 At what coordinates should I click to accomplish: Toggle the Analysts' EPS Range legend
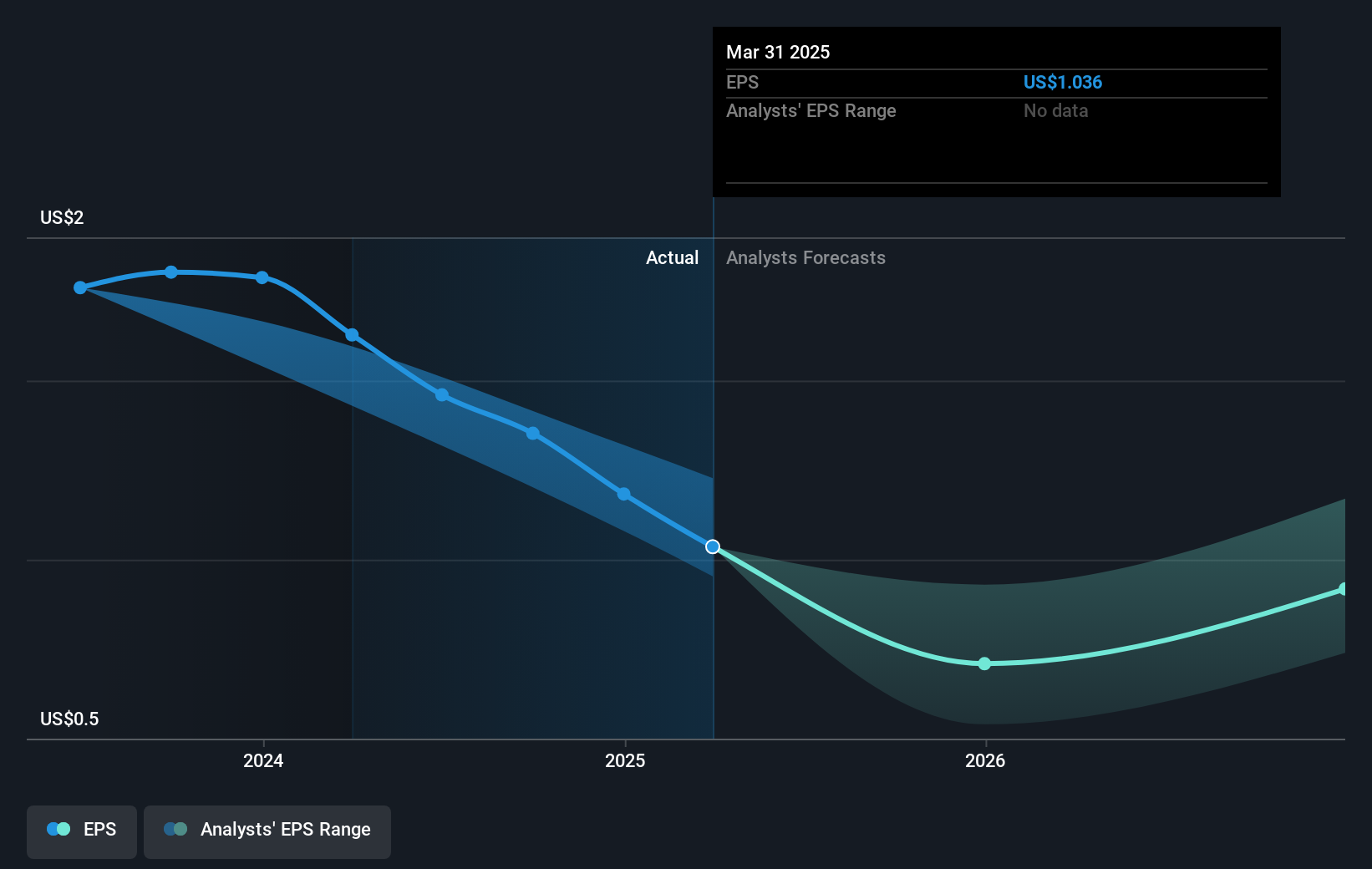[x=267, y=831]
